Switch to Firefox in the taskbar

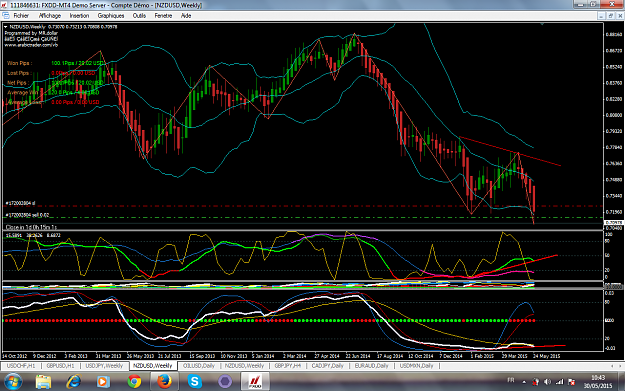click(164, 381)
